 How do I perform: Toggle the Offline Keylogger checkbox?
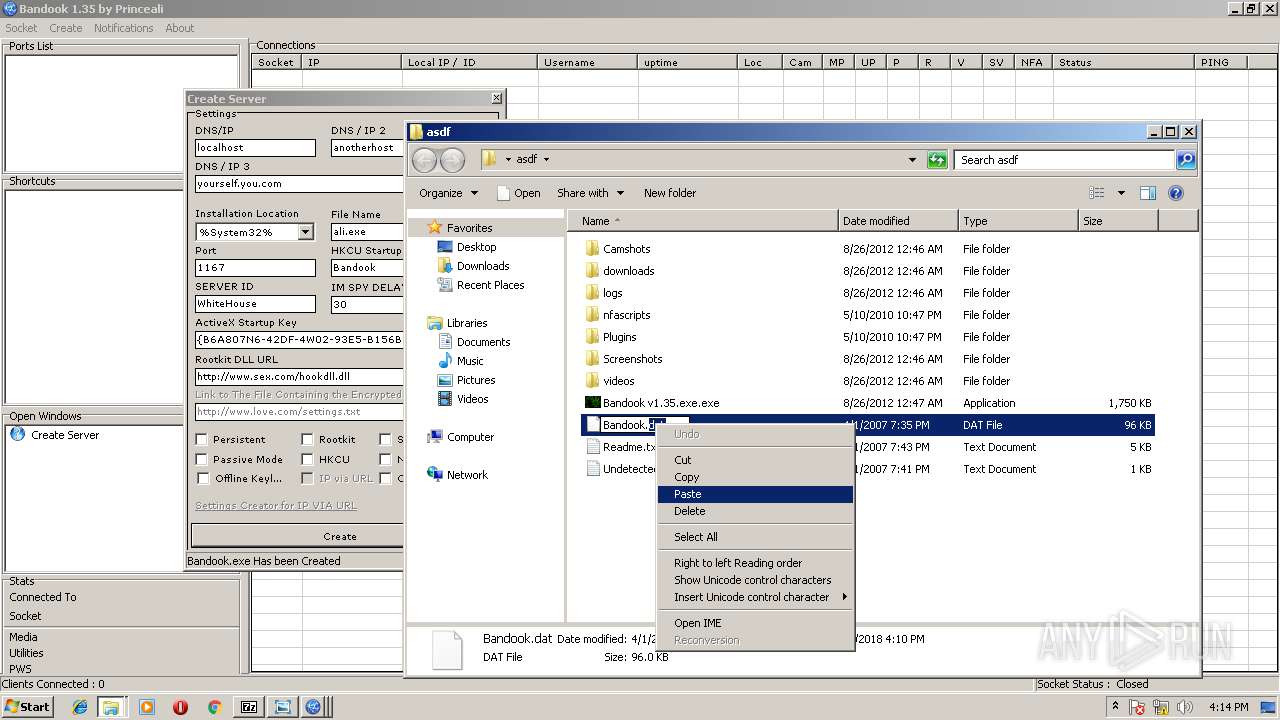tap(202, 478)
